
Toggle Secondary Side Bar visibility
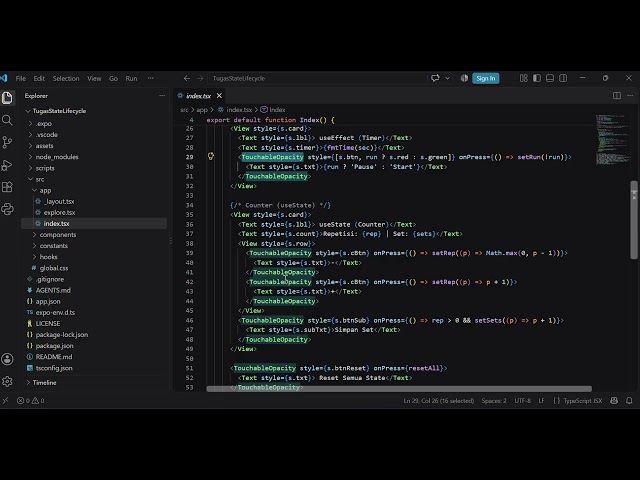point(563,78)
